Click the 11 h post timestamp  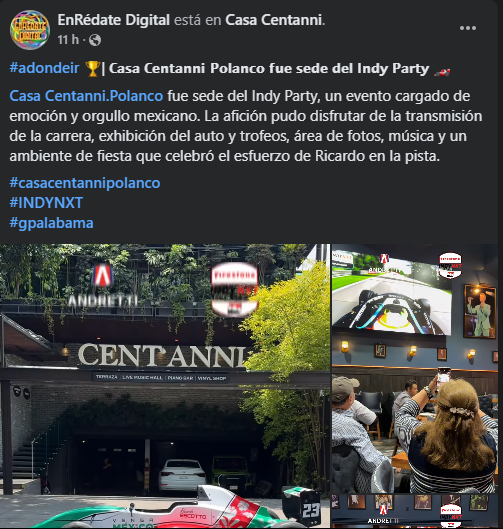[68, 40]
